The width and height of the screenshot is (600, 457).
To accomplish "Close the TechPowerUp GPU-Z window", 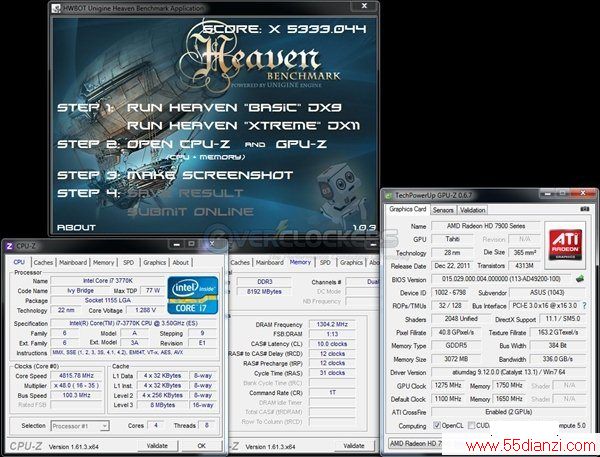I will [x=583, y=193].
